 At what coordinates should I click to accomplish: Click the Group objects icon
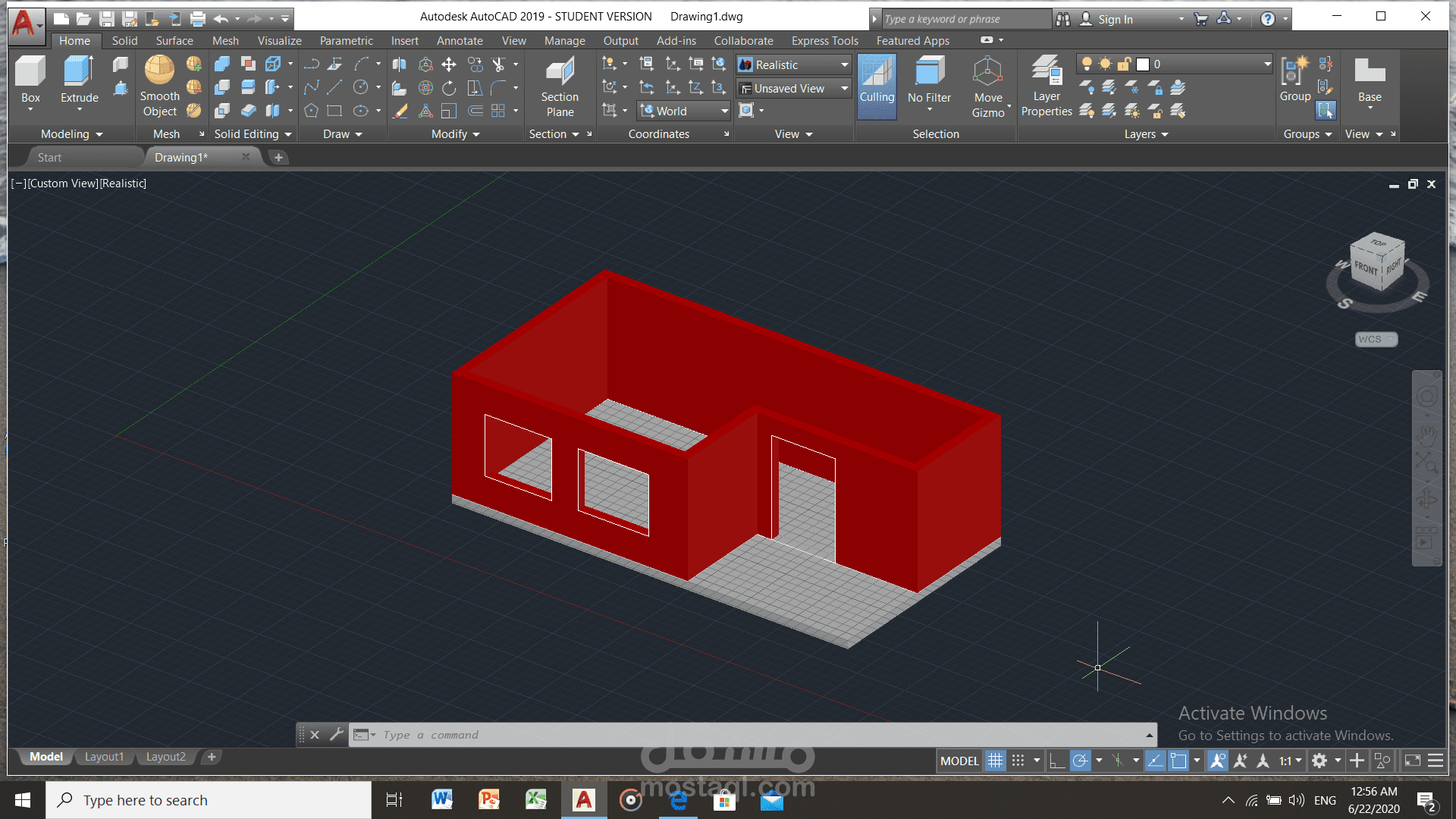pyautogui.click(x=1294, y=72)
